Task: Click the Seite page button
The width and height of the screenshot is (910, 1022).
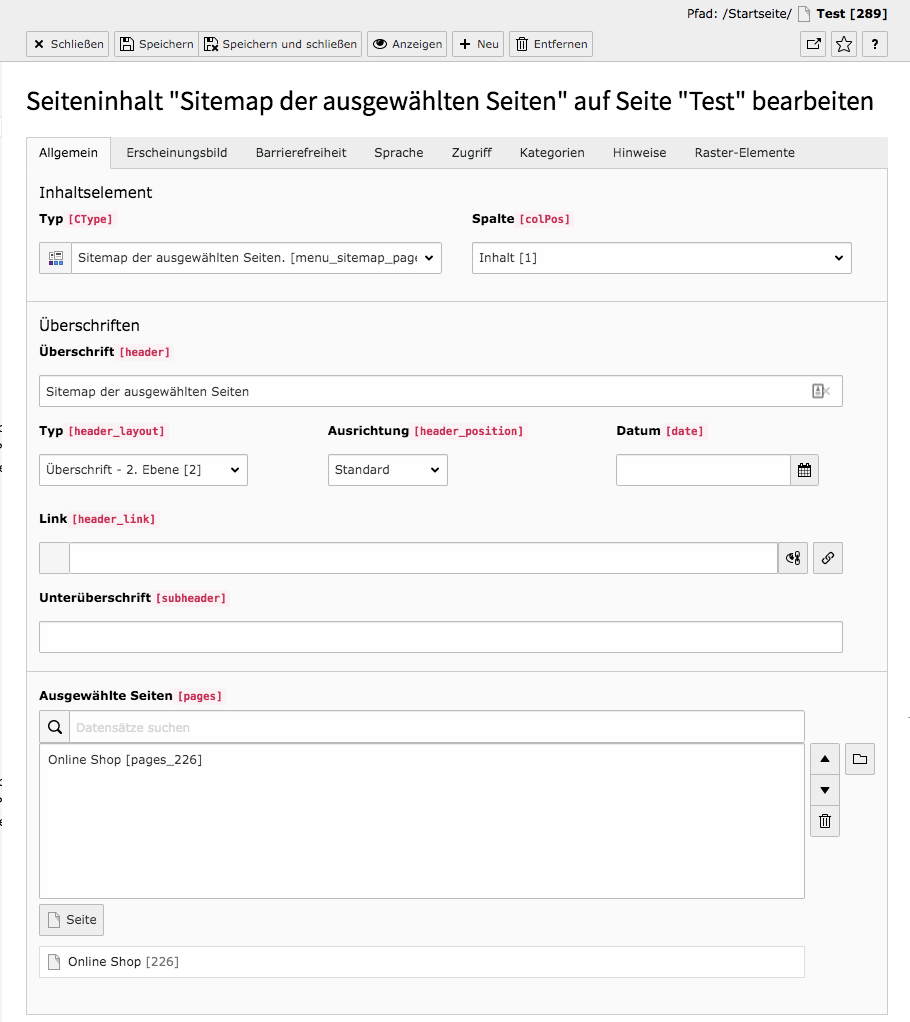Action: click(72, 920)
